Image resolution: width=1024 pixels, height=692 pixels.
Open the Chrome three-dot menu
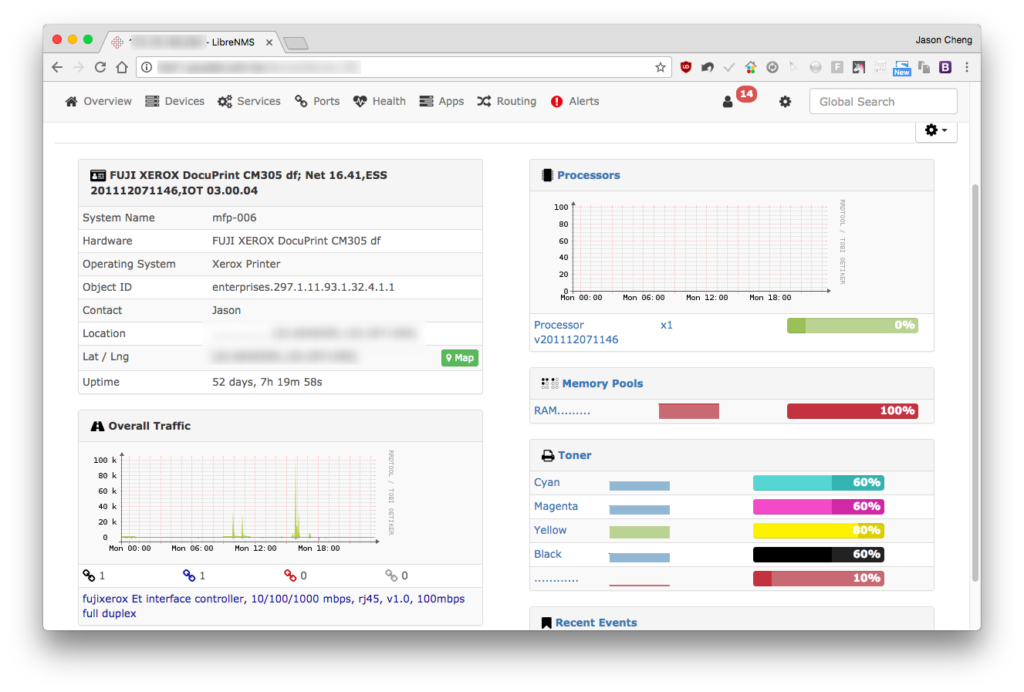(x=967, y=67)
